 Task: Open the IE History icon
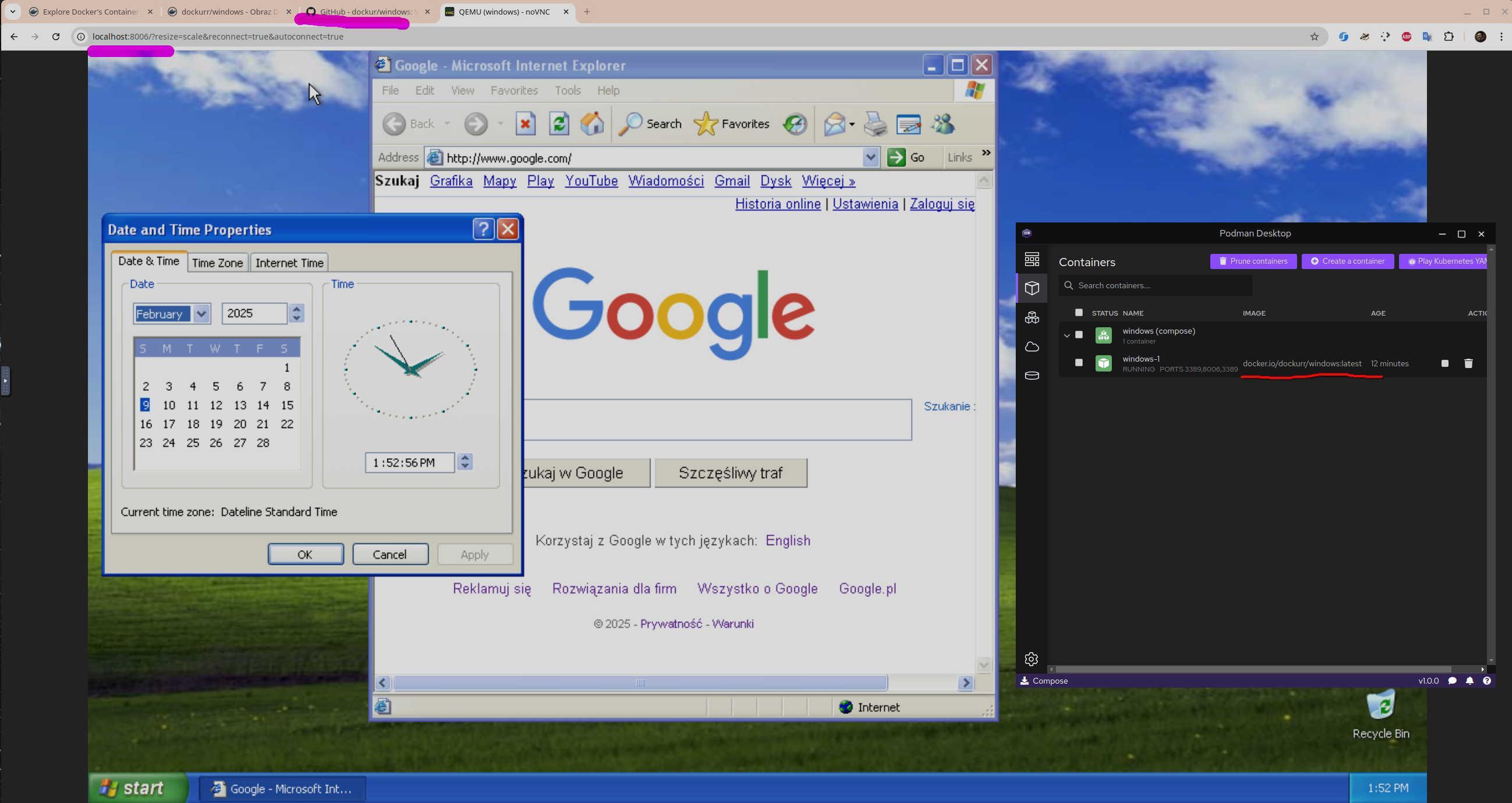795,124
